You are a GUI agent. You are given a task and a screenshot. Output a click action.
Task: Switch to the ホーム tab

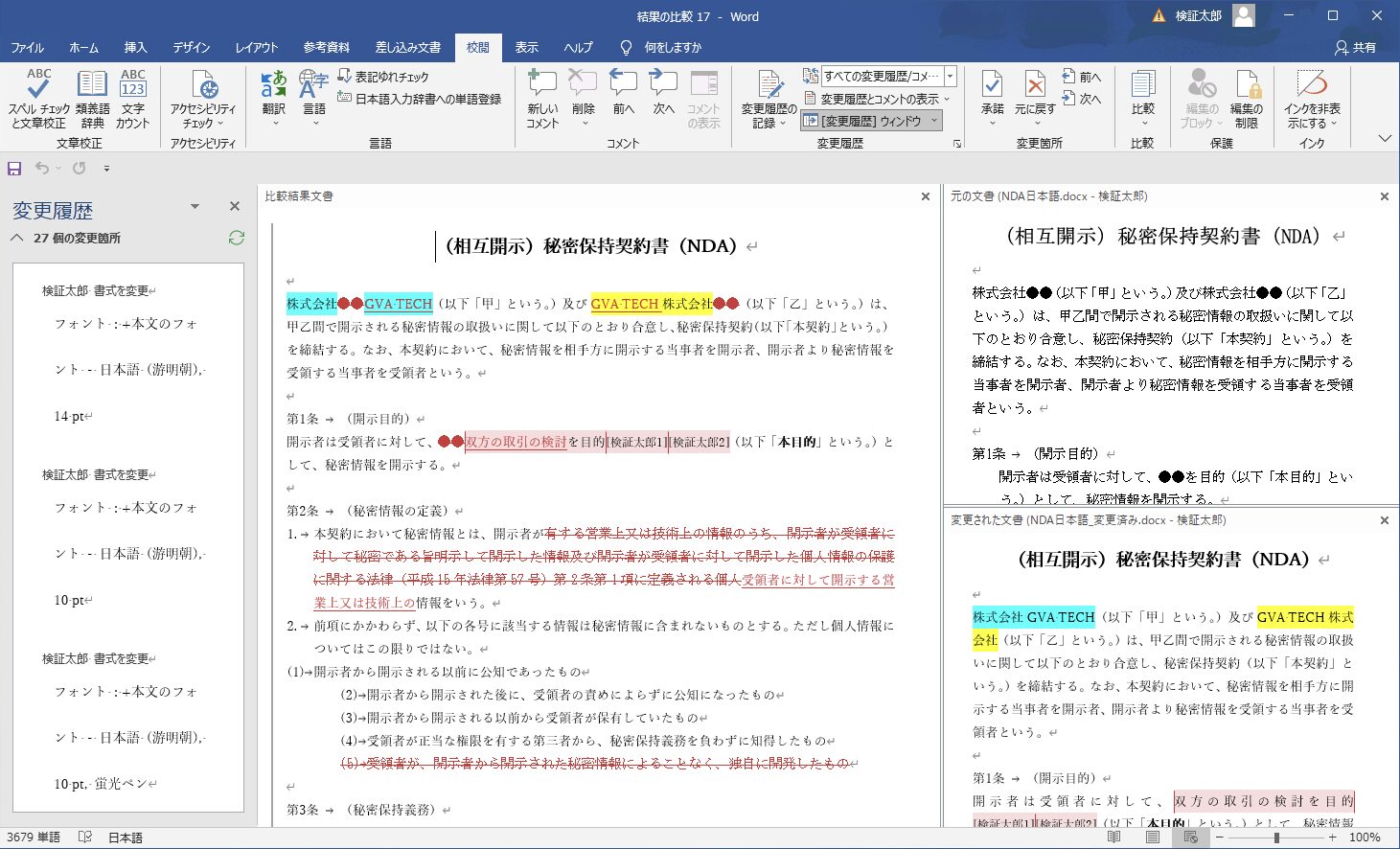84,47
